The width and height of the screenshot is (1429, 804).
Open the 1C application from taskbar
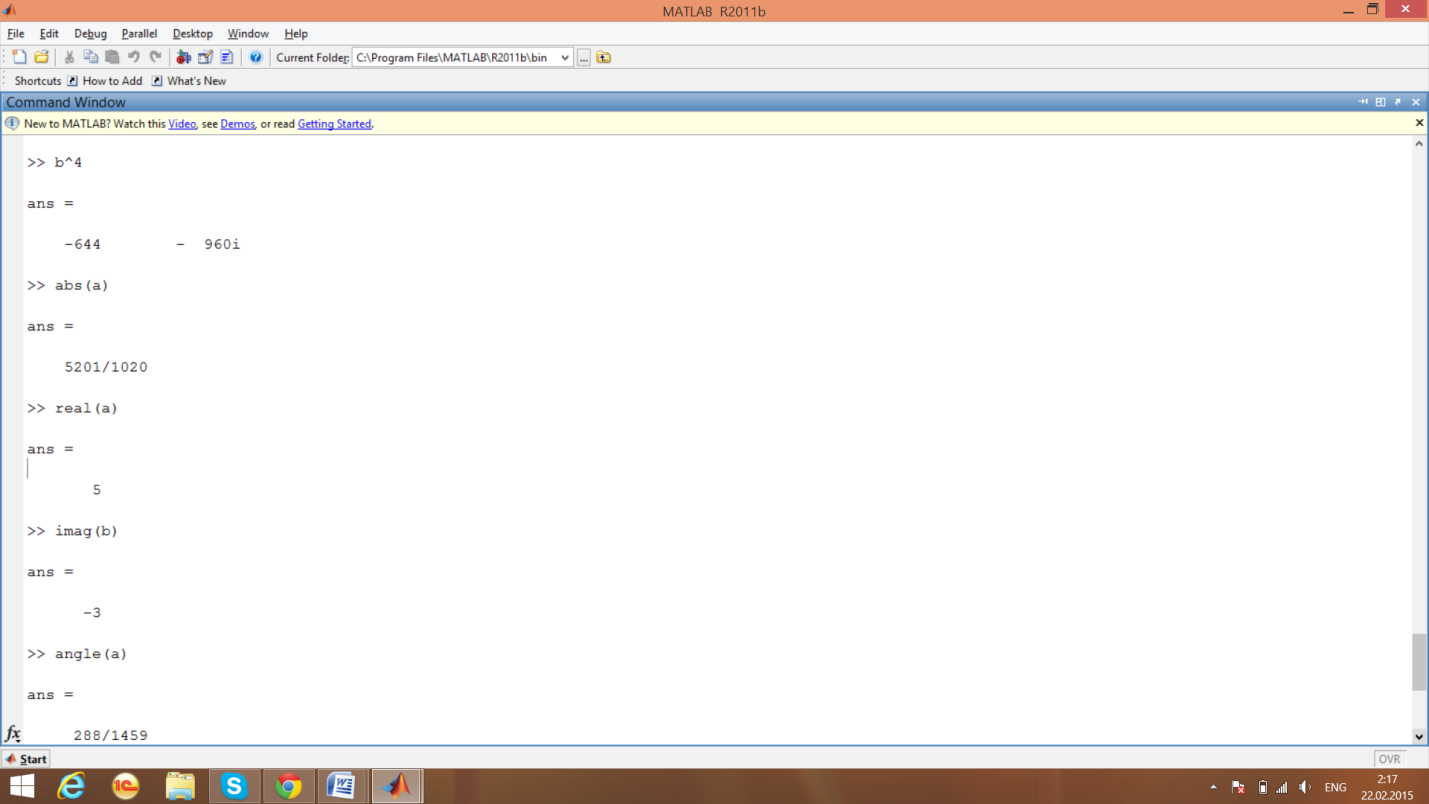125,786
